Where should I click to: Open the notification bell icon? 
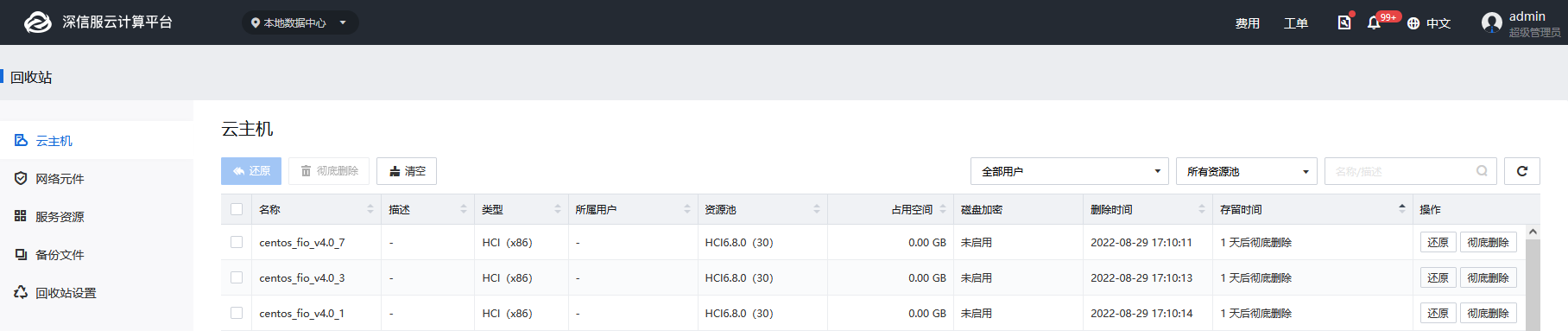[x=1374, y=23]
